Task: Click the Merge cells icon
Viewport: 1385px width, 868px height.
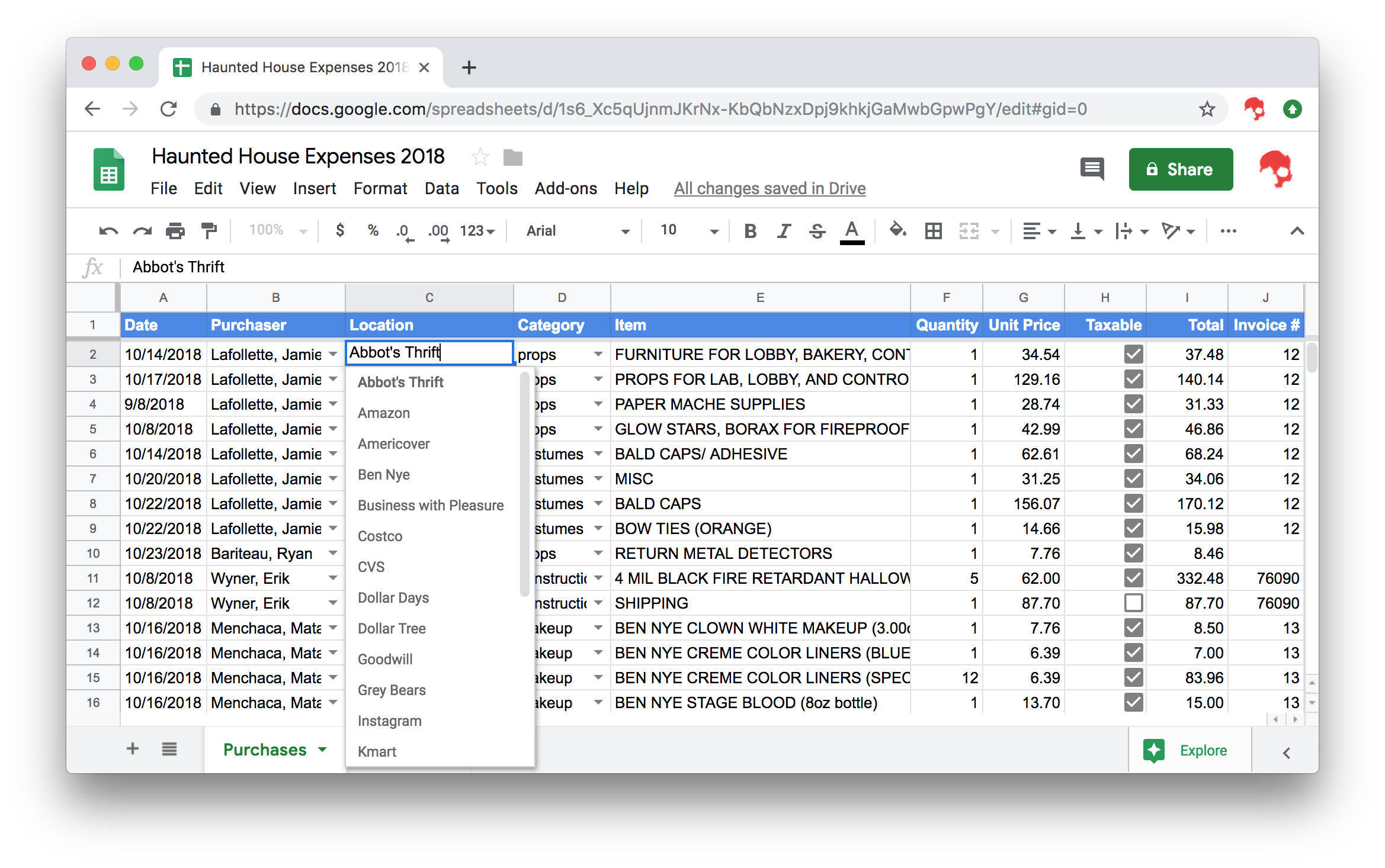Action: tap(969, 231)
